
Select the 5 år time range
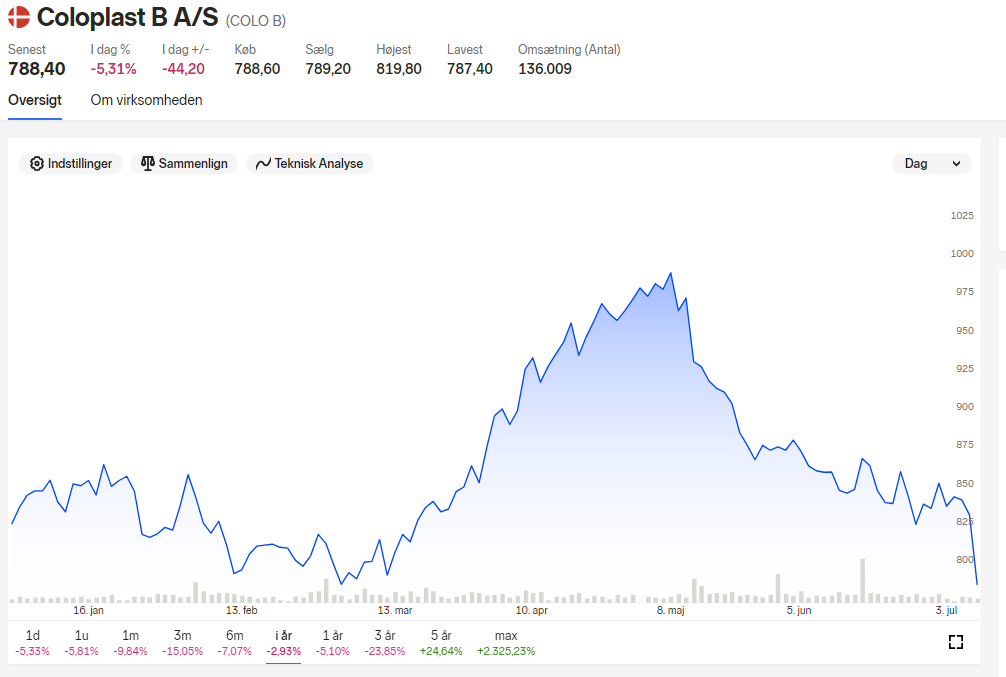[x=441, y=643]
